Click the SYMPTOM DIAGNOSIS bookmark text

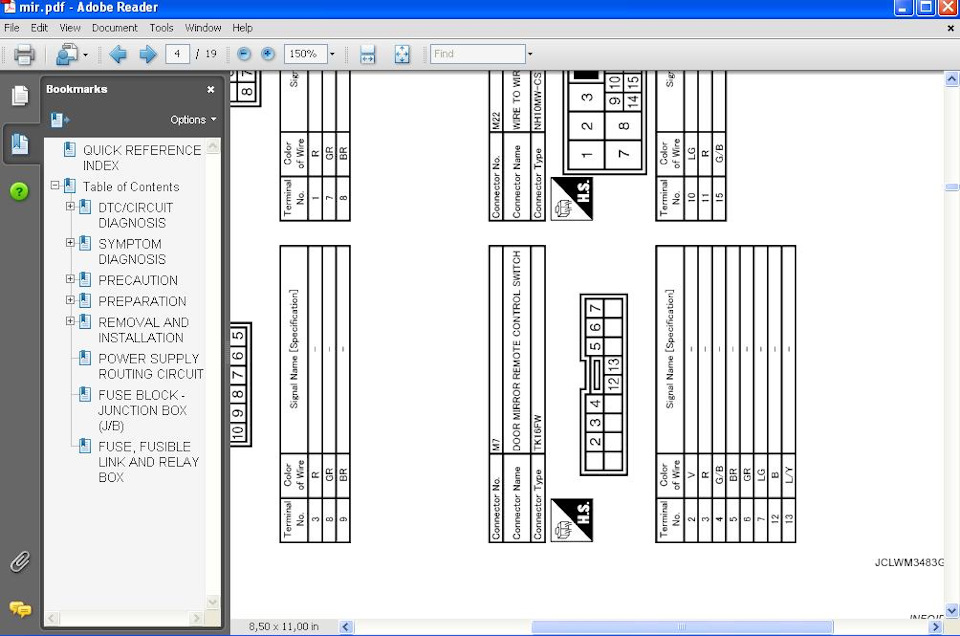tap(132, 252)
